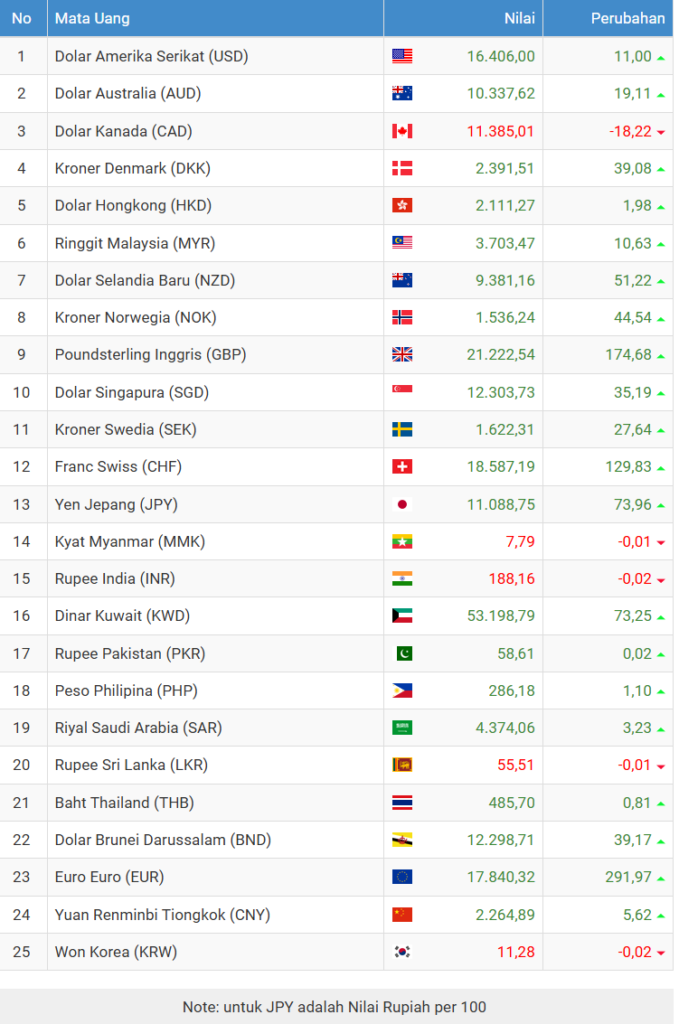
Task: Click the JPY note below the table
Action: (334, 1007)
